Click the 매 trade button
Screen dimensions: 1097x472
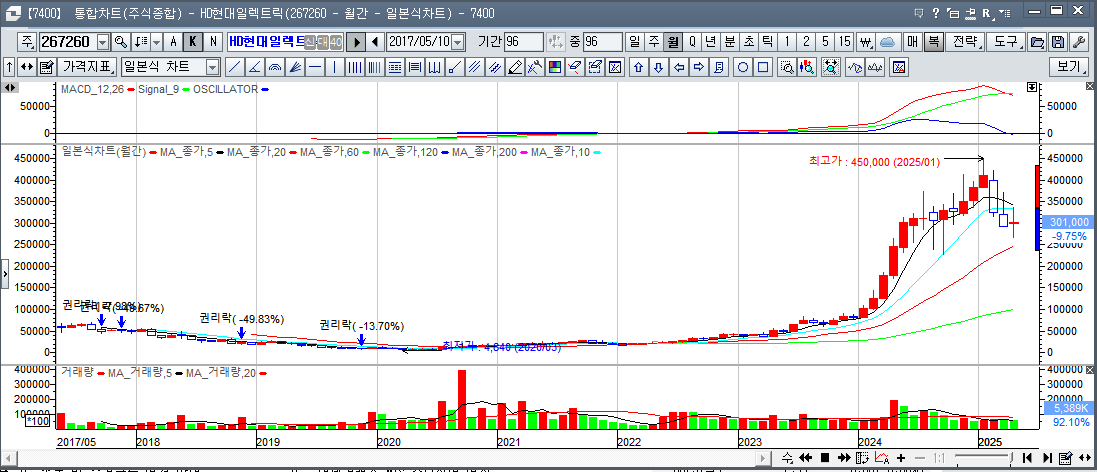coord(913,42)
